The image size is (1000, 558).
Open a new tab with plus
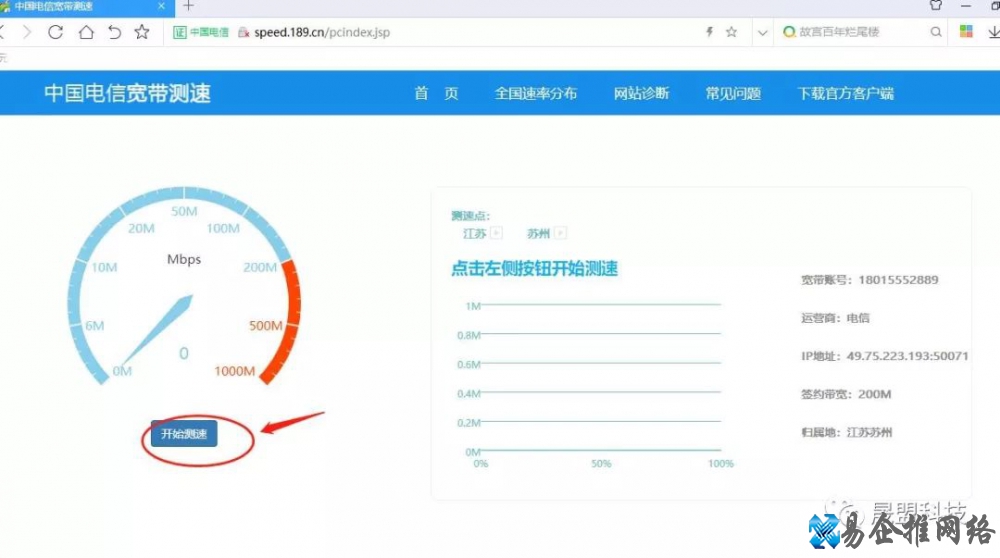(x=188, y=6)
